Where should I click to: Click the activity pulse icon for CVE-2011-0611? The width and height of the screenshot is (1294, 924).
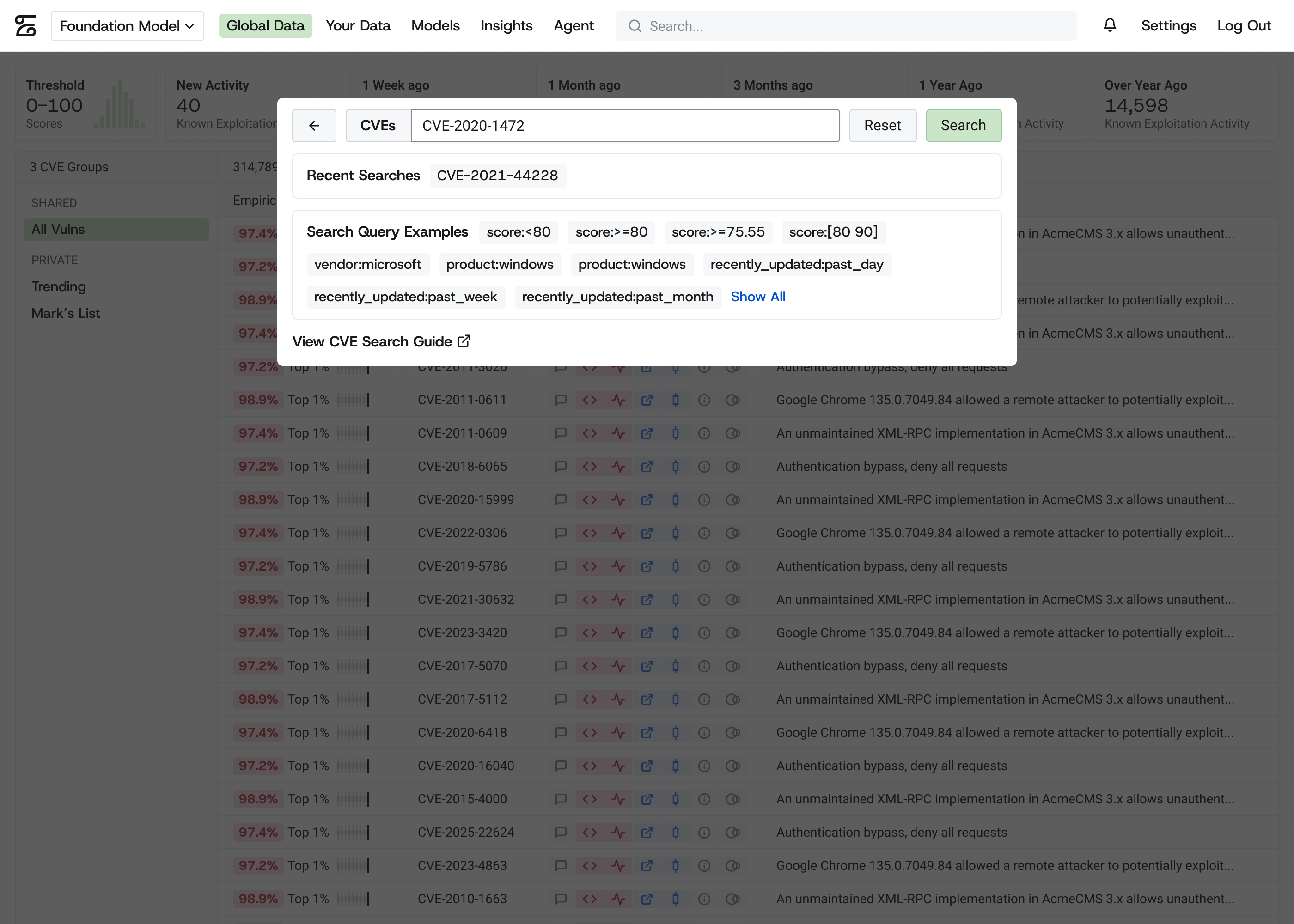[x=618, y=400]
